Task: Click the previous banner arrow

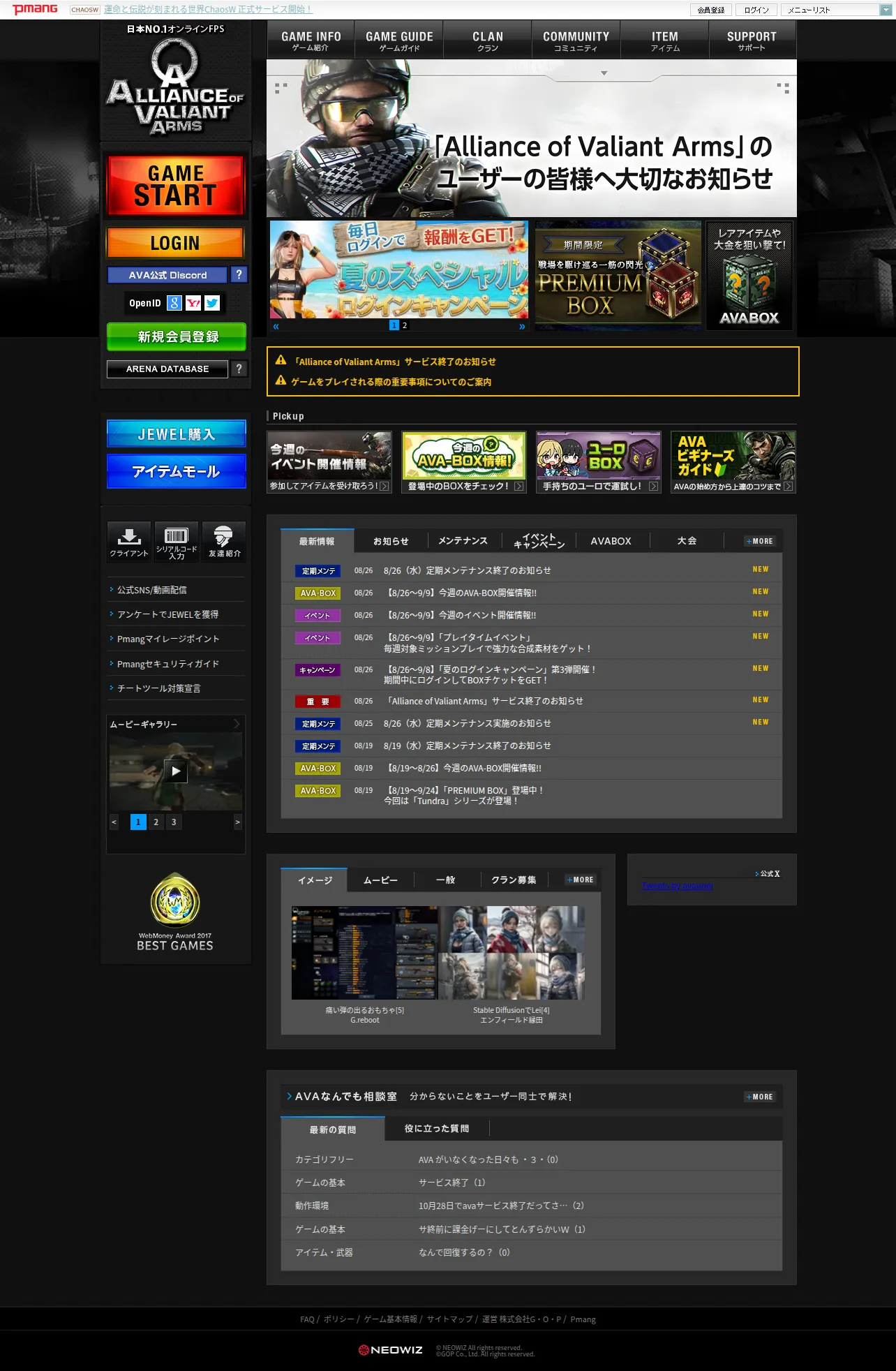Action: tap(276, 326)
